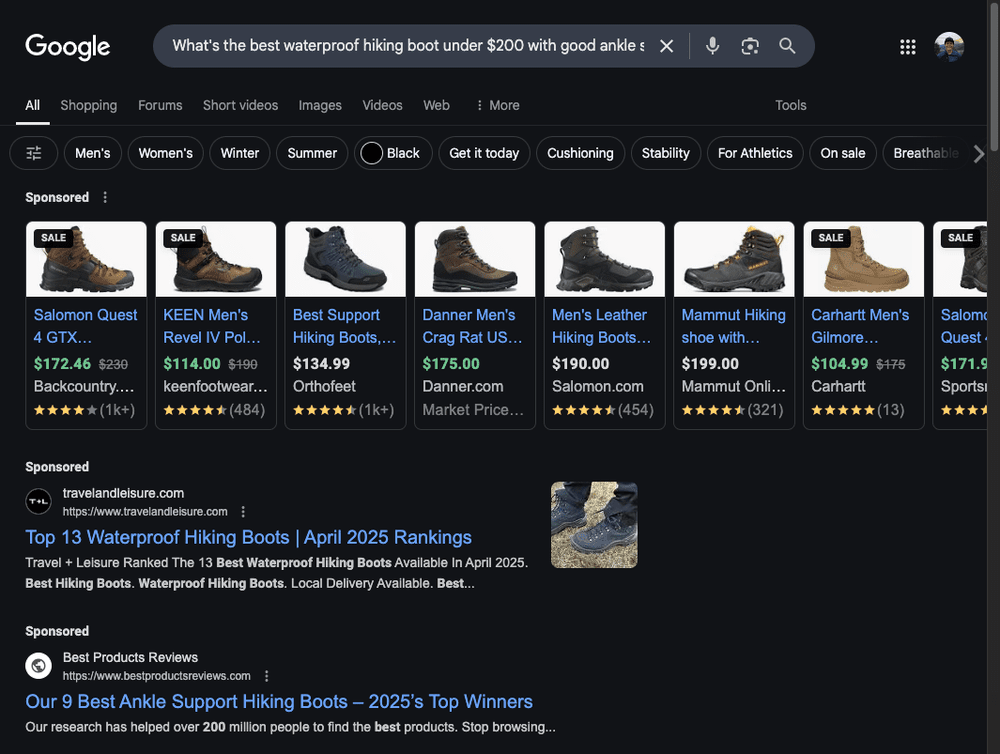Open travelandleisure.com ad options menu
The image size is (1000, 754).
(x=243, y=512)
